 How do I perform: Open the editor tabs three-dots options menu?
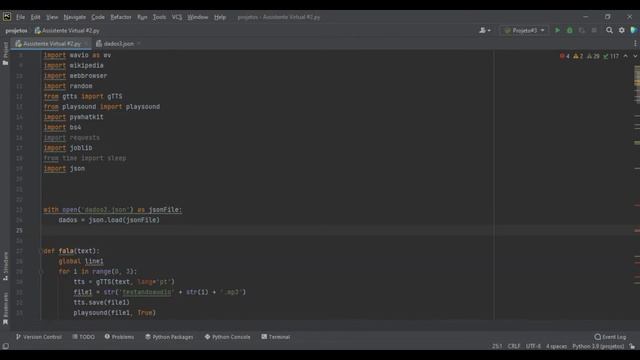click(635, 44)
